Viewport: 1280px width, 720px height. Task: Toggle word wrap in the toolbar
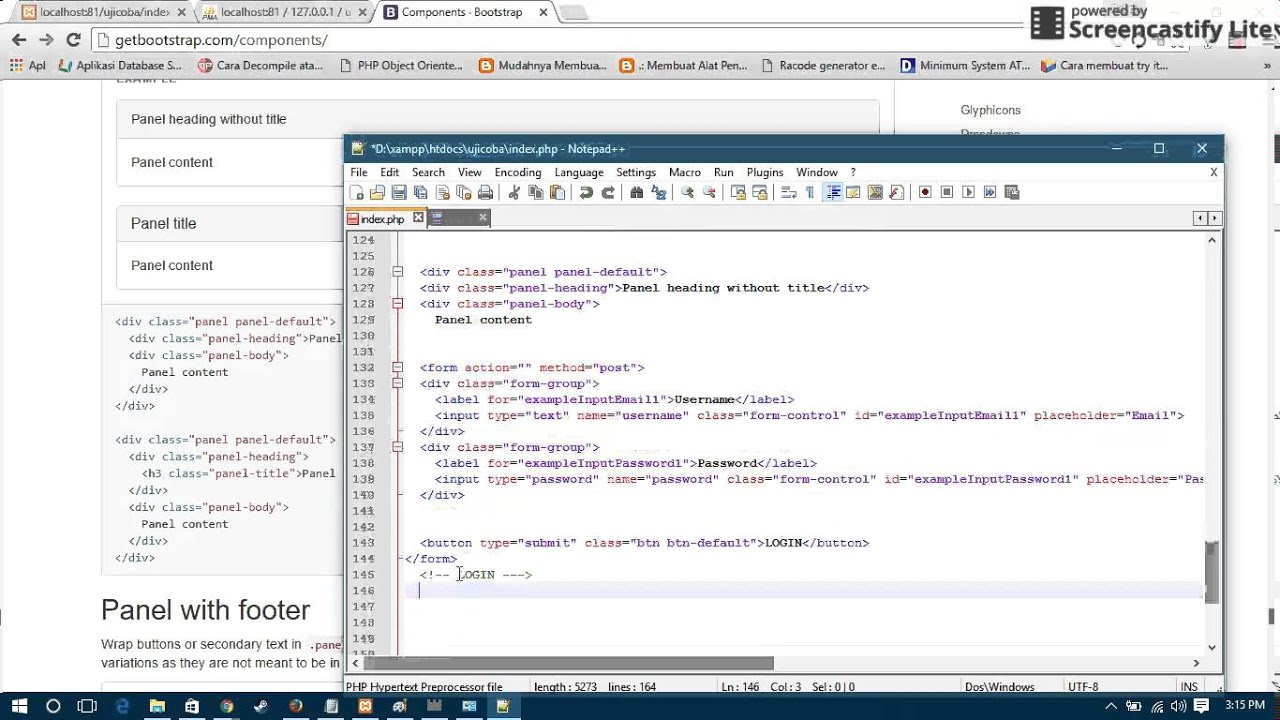coord(788,192)
